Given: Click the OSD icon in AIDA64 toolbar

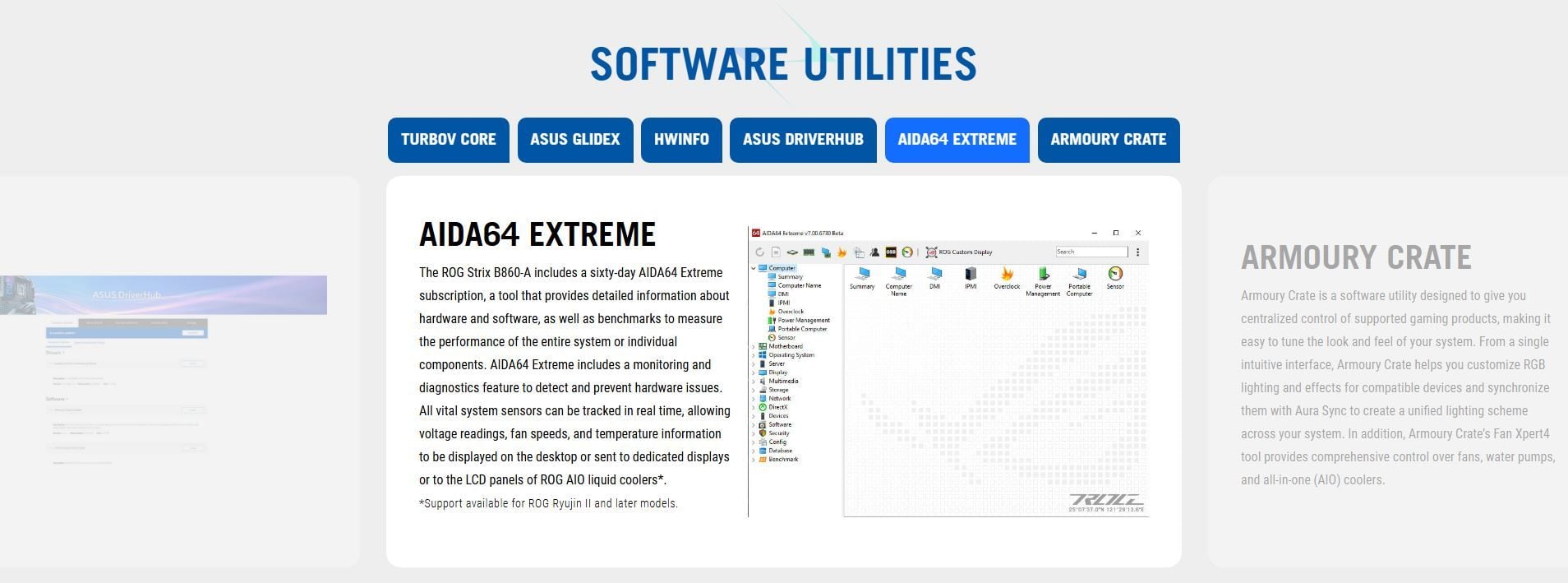Looking at the screenshot, I should pos(891,252).
